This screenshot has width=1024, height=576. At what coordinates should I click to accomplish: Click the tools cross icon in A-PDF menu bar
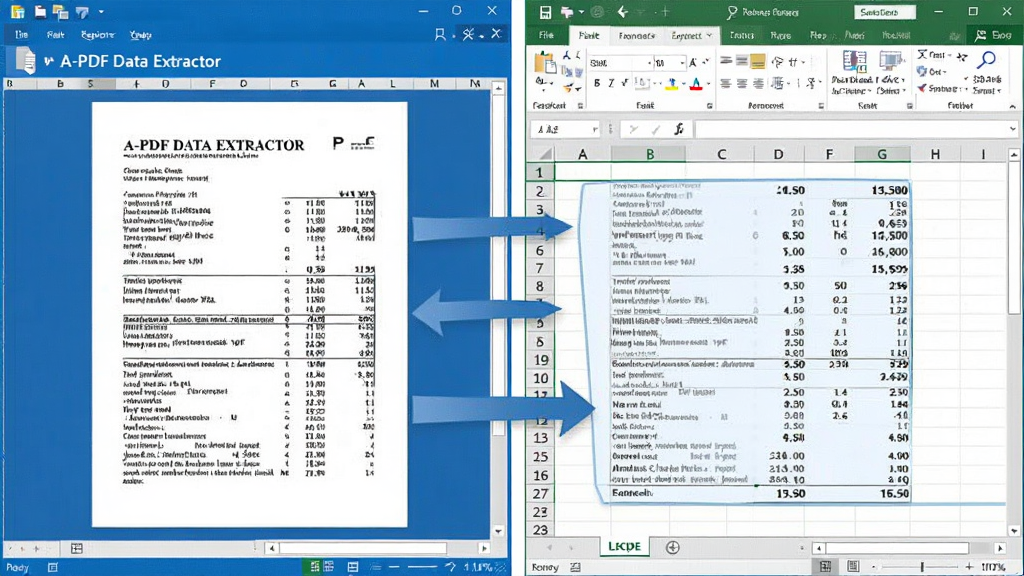pyautogui.click(x=468, y=35)
